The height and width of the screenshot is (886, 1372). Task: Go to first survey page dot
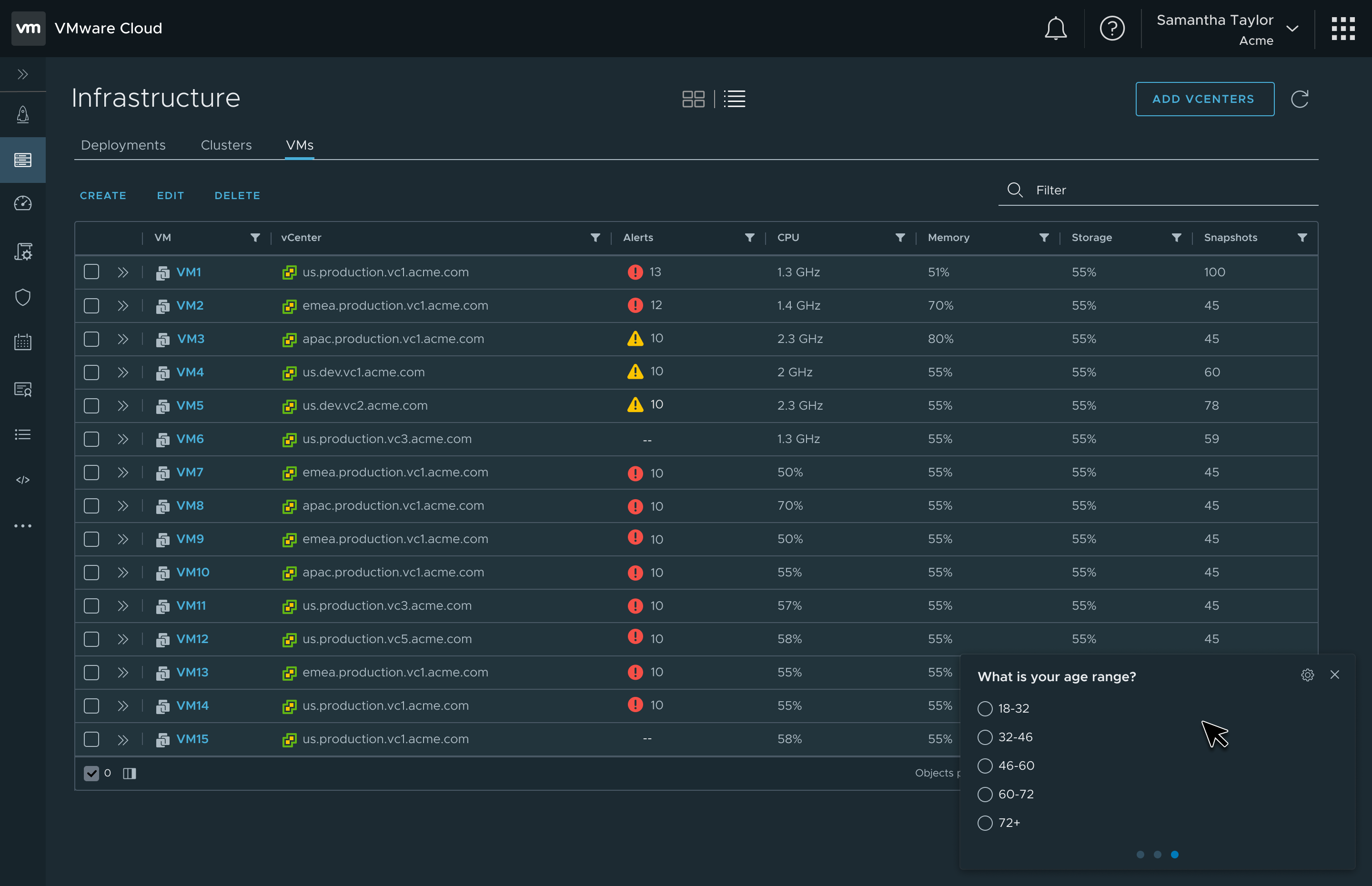[1140, 855]
